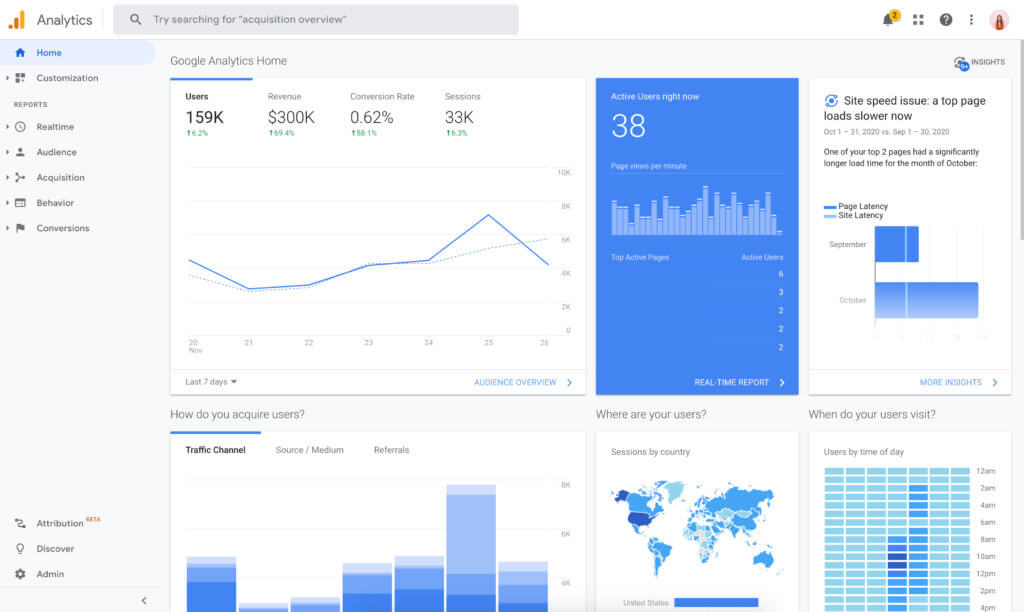The height and width of the screenshot is (612, 1024).
Task: Open the Admin settings label
Action: 50,574
